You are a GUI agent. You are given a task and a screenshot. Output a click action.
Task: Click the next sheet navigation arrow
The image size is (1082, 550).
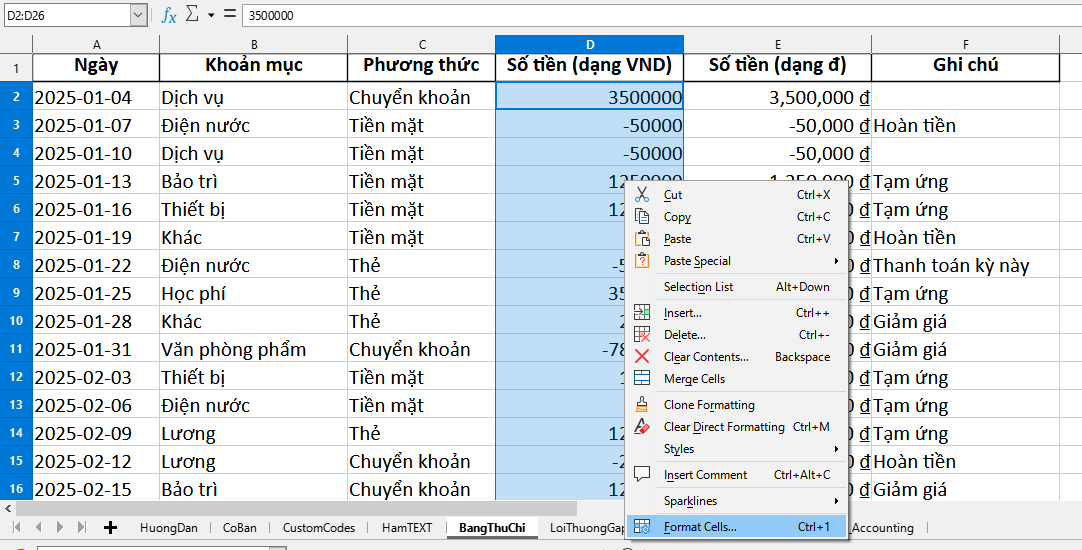point(60,528)
